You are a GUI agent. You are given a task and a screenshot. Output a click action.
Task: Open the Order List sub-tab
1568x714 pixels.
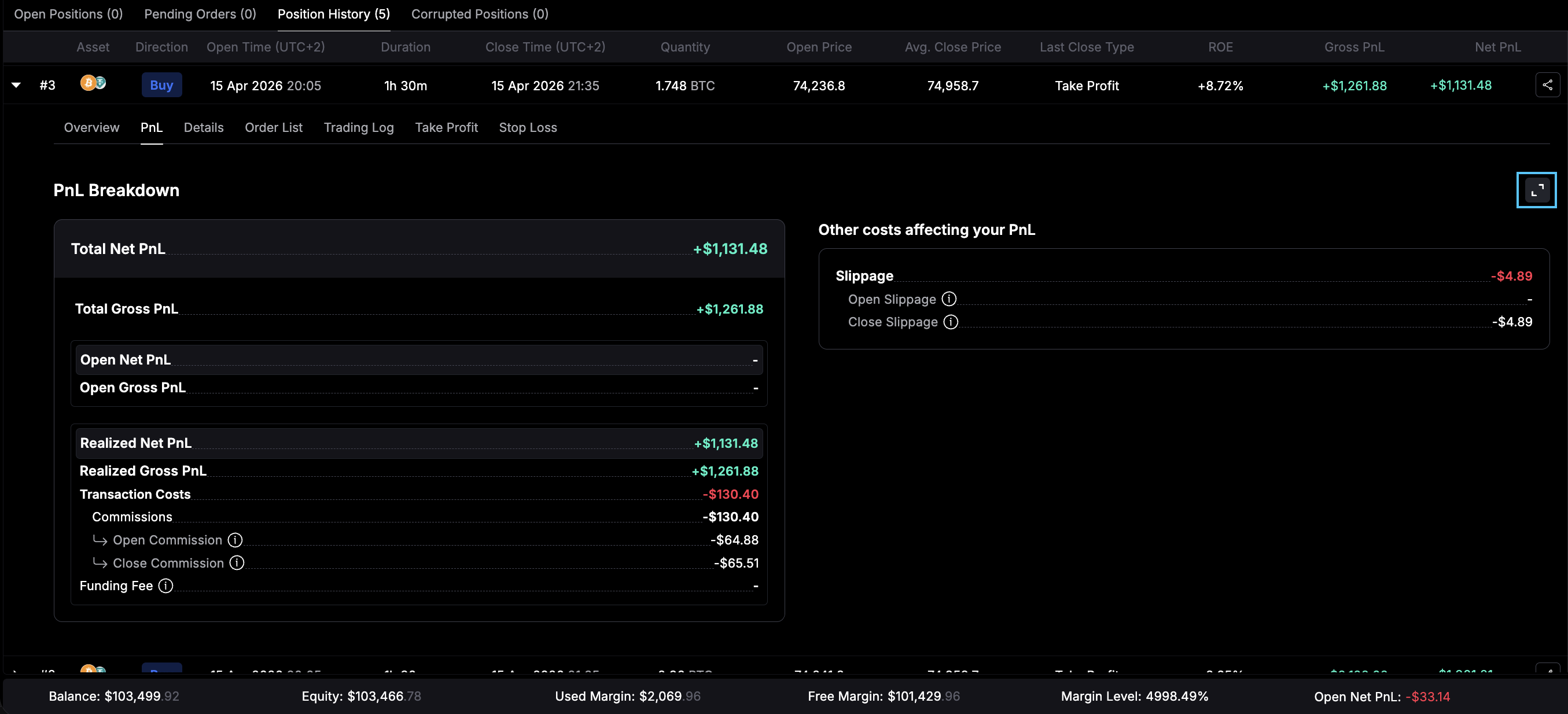[x=274, y=127]
